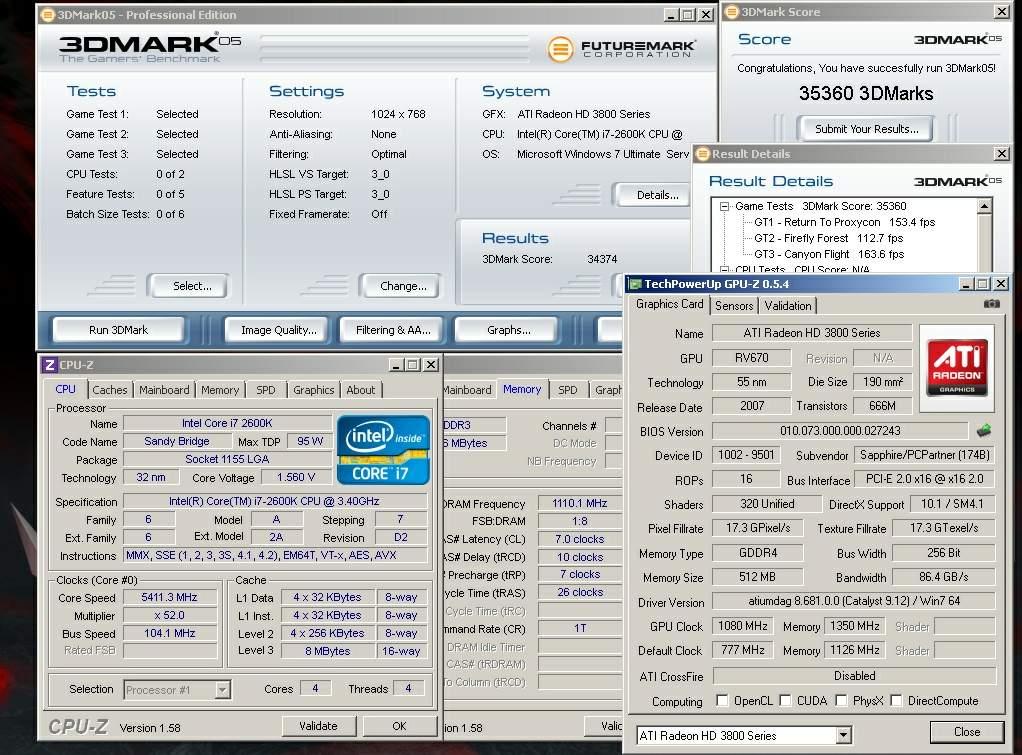Click the DRAM Frequency value 1110.1 MHz
The image size is (1022, 755).
[579, 503]
